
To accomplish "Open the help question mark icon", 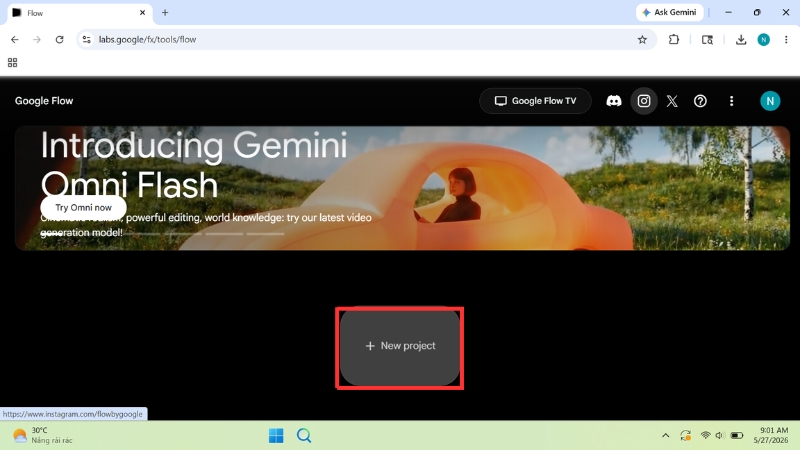I will tap(700, 101).
